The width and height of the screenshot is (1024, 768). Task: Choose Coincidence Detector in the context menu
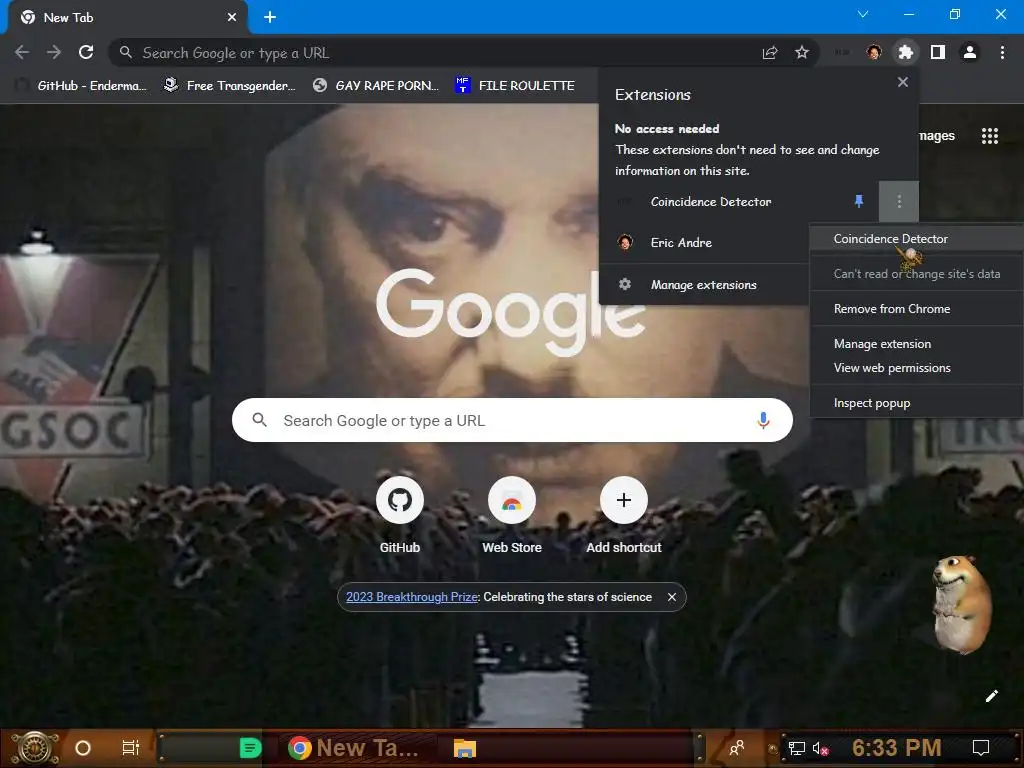(x=916, y=238)
